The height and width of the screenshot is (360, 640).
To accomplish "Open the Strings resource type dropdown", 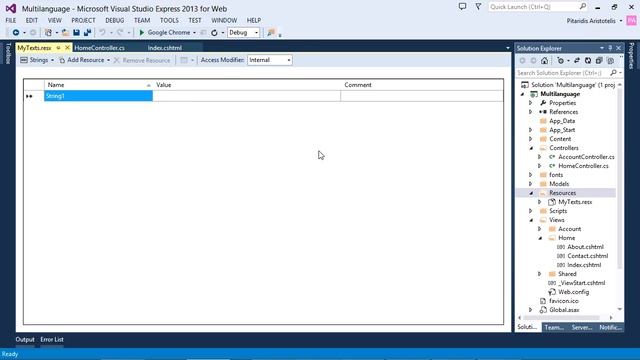I will (x=38, y=60).
